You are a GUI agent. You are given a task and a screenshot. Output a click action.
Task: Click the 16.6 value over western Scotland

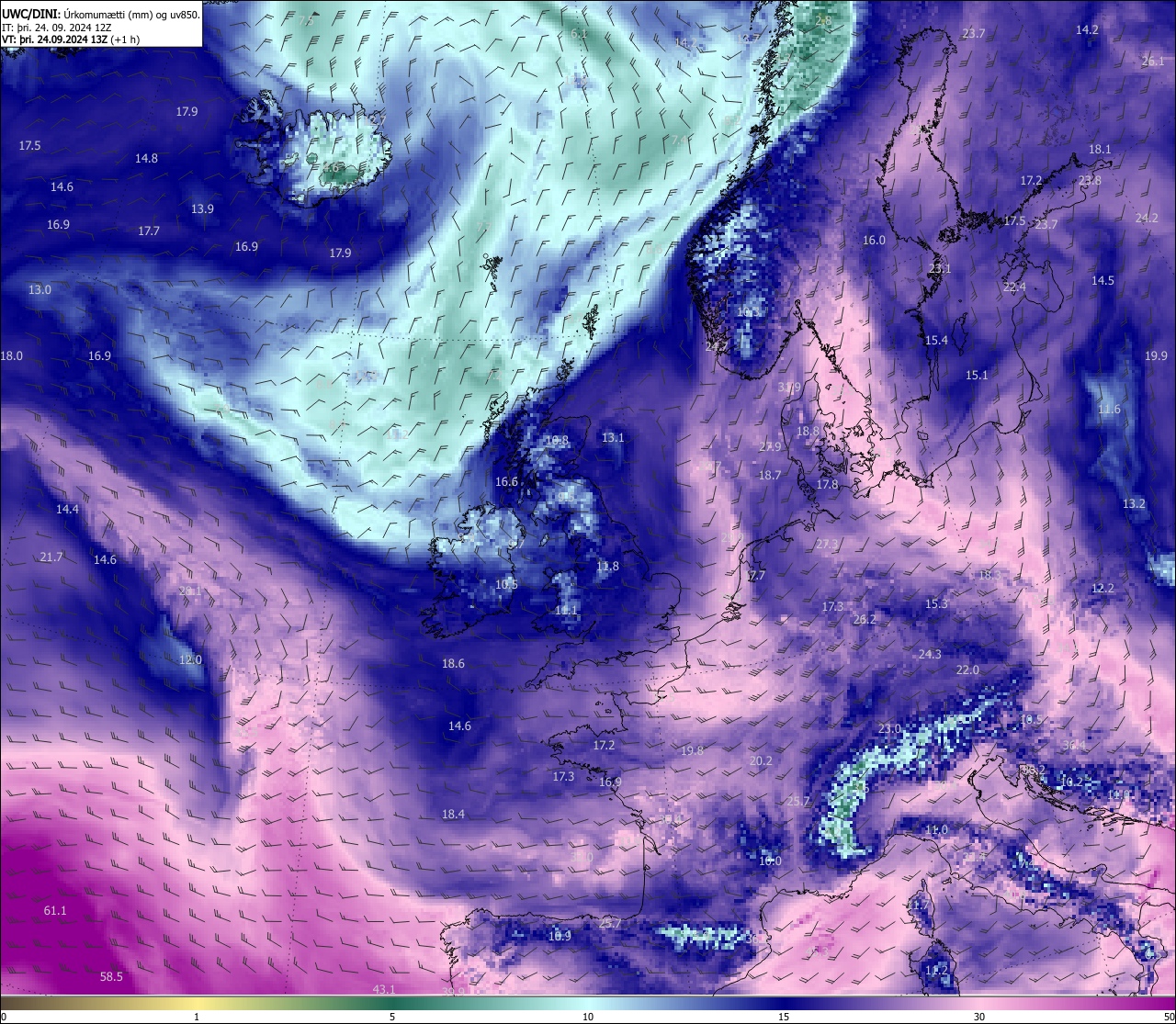pos(506,481)
